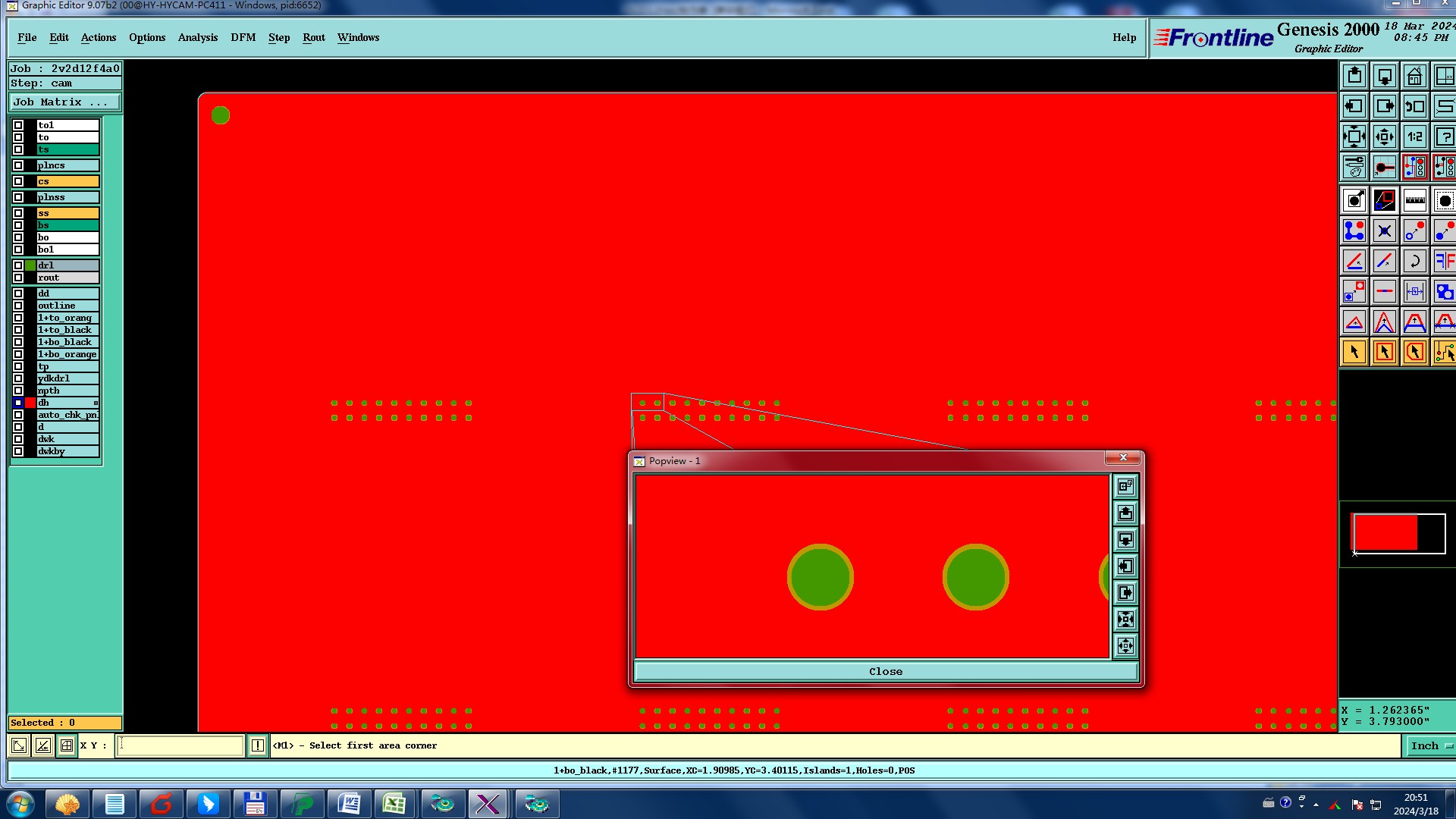
Task: Select the single-arrow select tool
Action: (x=1354, y=352)
